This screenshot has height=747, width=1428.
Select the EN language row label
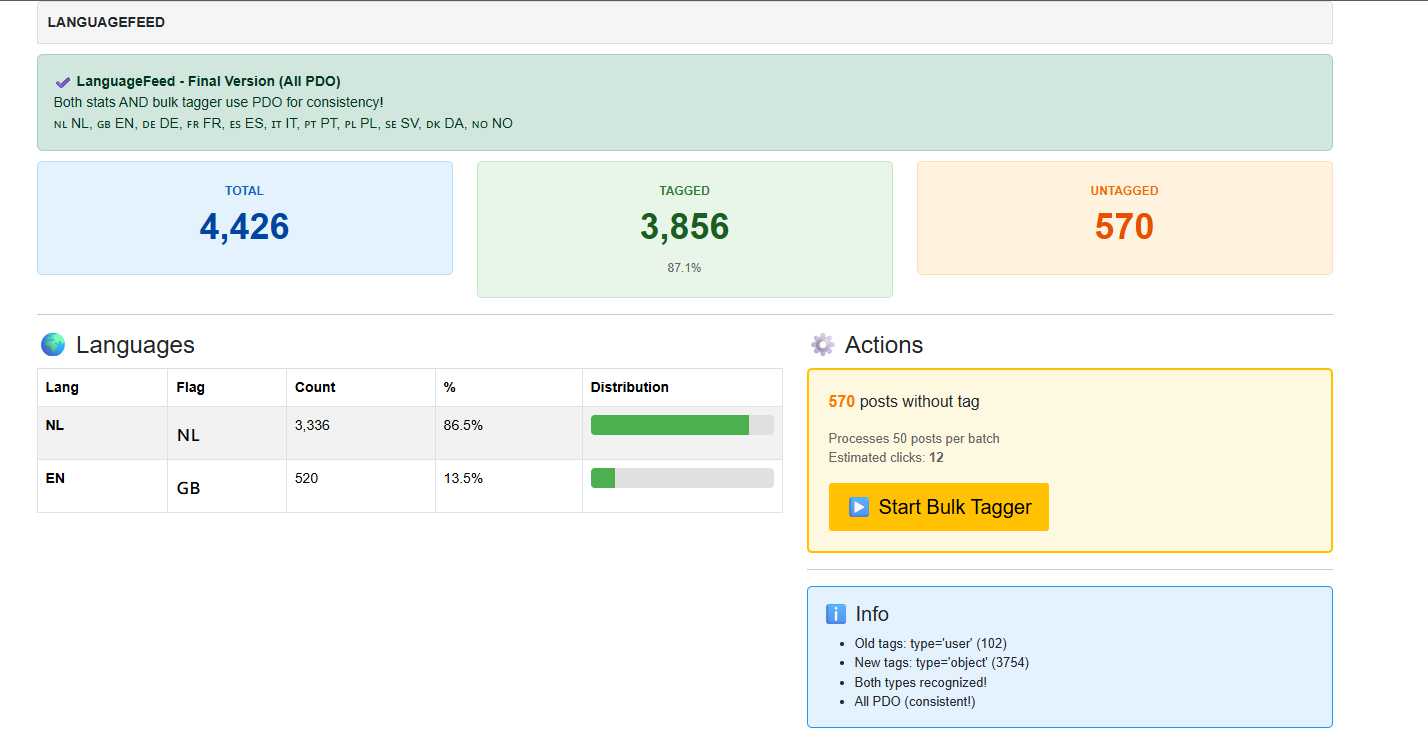[55, 478]
